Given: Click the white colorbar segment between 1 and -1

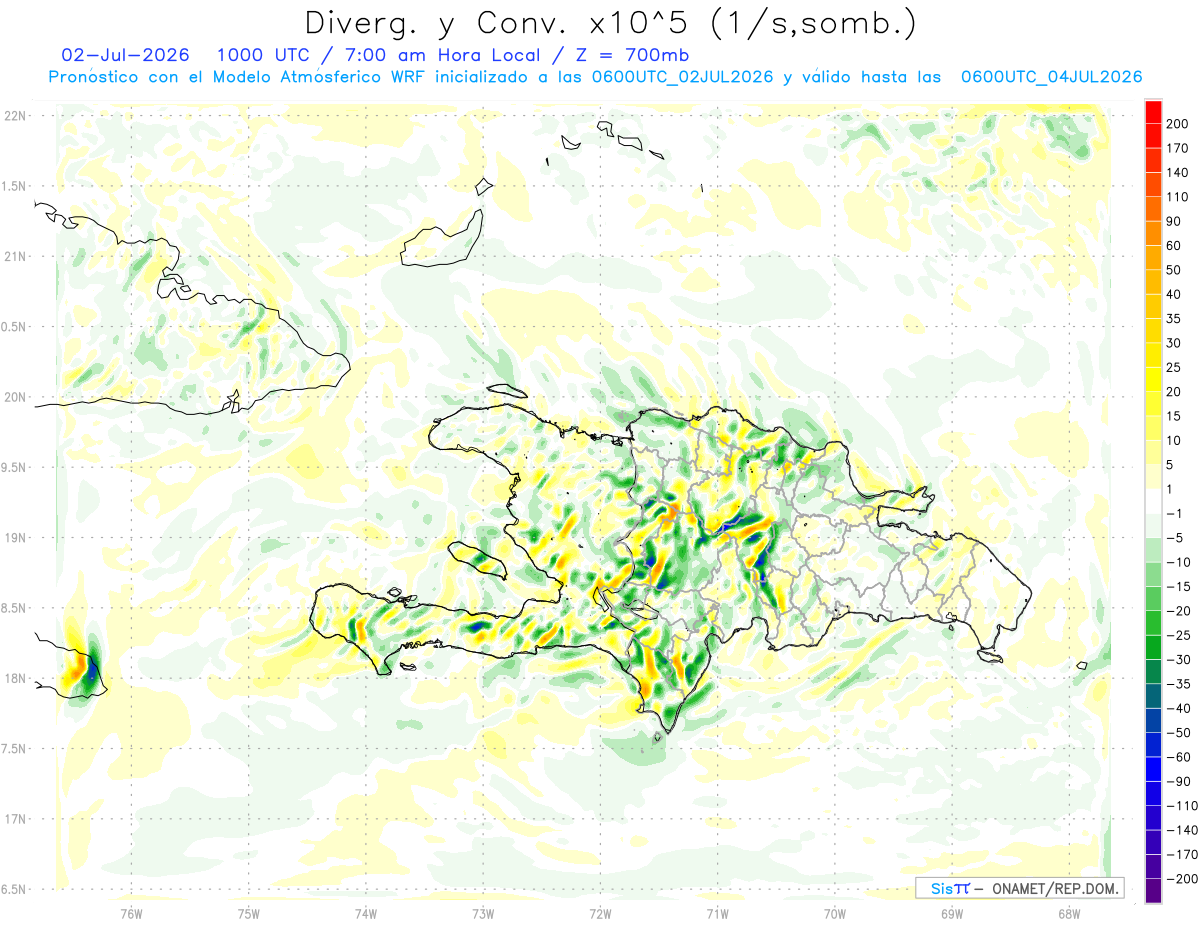Looking at the screenshot, I should pos(1153,501).
